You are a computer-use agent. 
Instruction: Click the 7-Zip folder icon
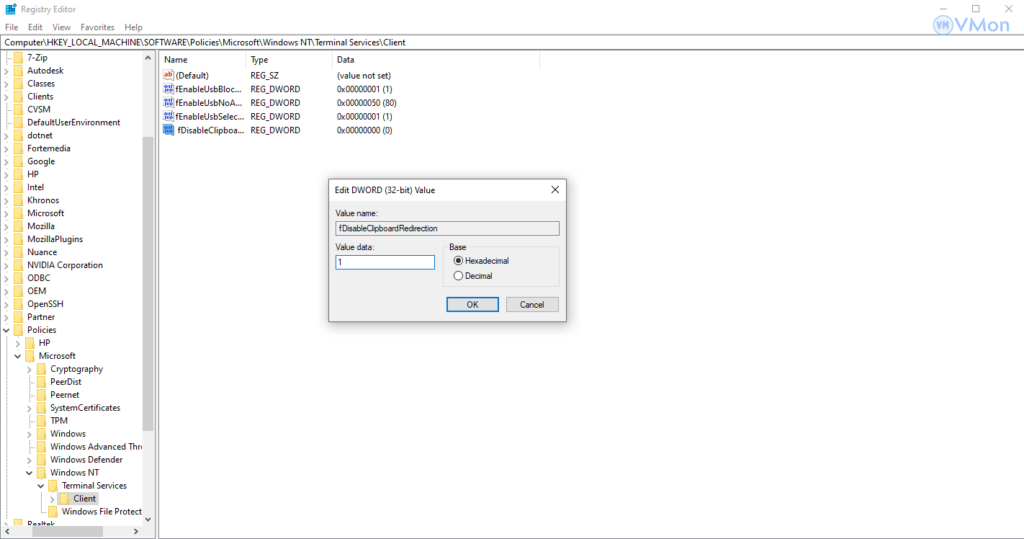click(x=17, y=58)
